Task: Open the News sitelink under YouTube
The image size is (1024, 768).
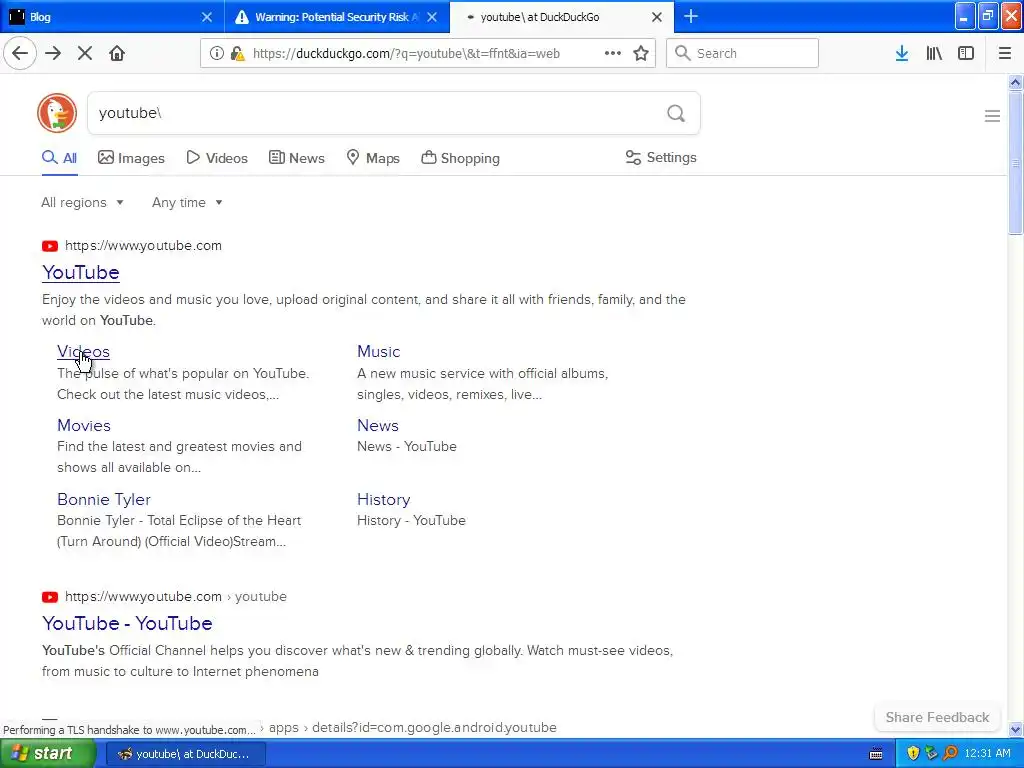Action: click(x=377, y=425)
